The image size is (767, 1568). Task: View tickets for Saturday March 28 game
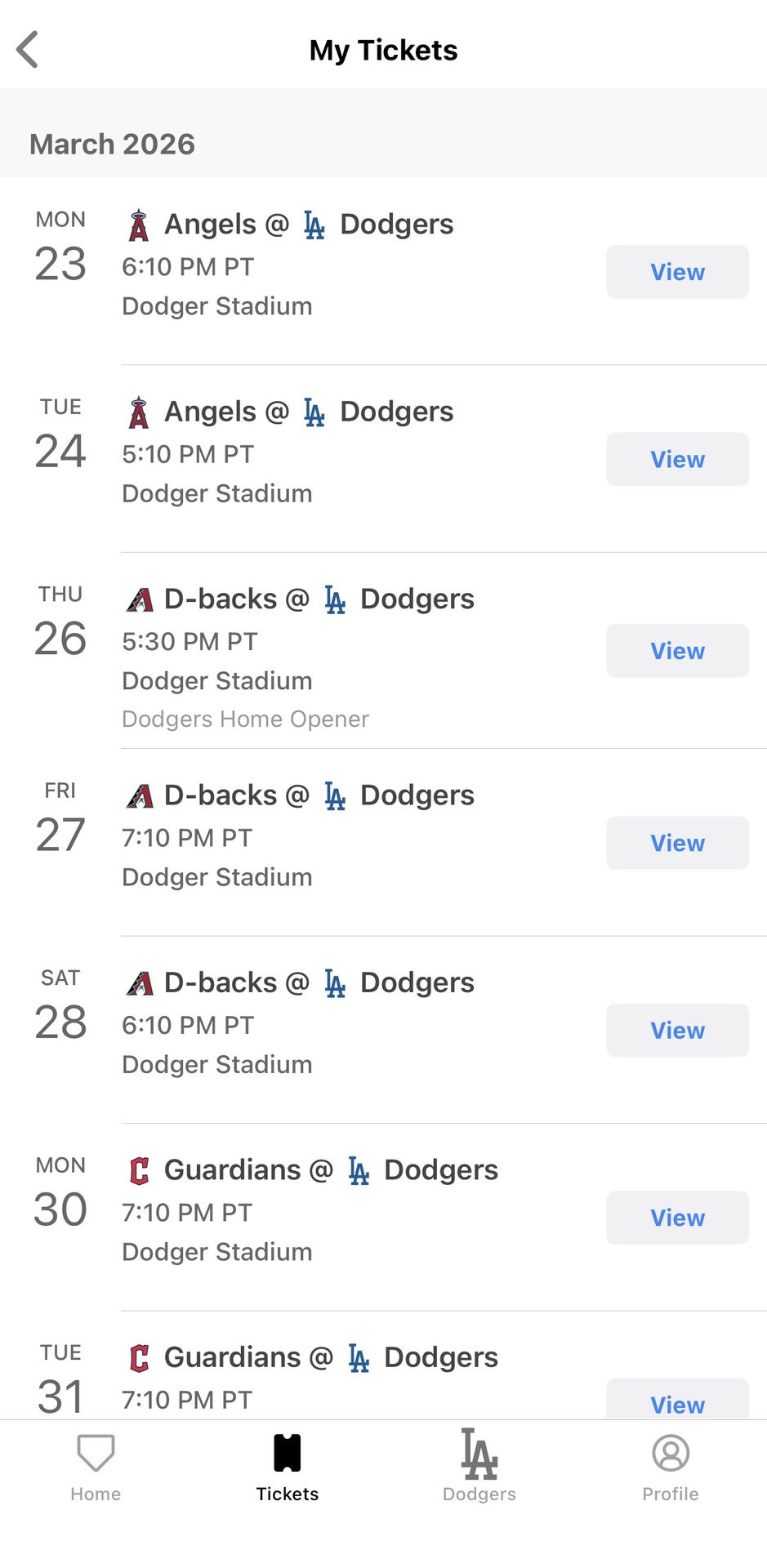pyautogui.click(x=677, y=1030)
